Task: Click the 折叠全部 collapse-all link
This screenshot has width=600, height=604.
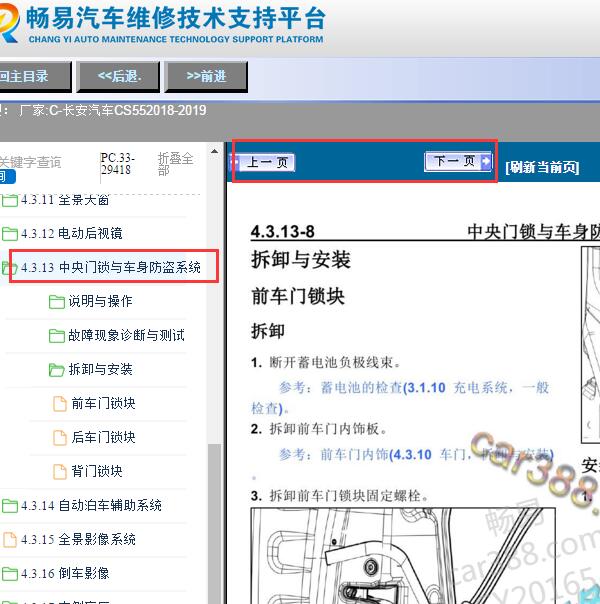Action: (x=175, y=164)
